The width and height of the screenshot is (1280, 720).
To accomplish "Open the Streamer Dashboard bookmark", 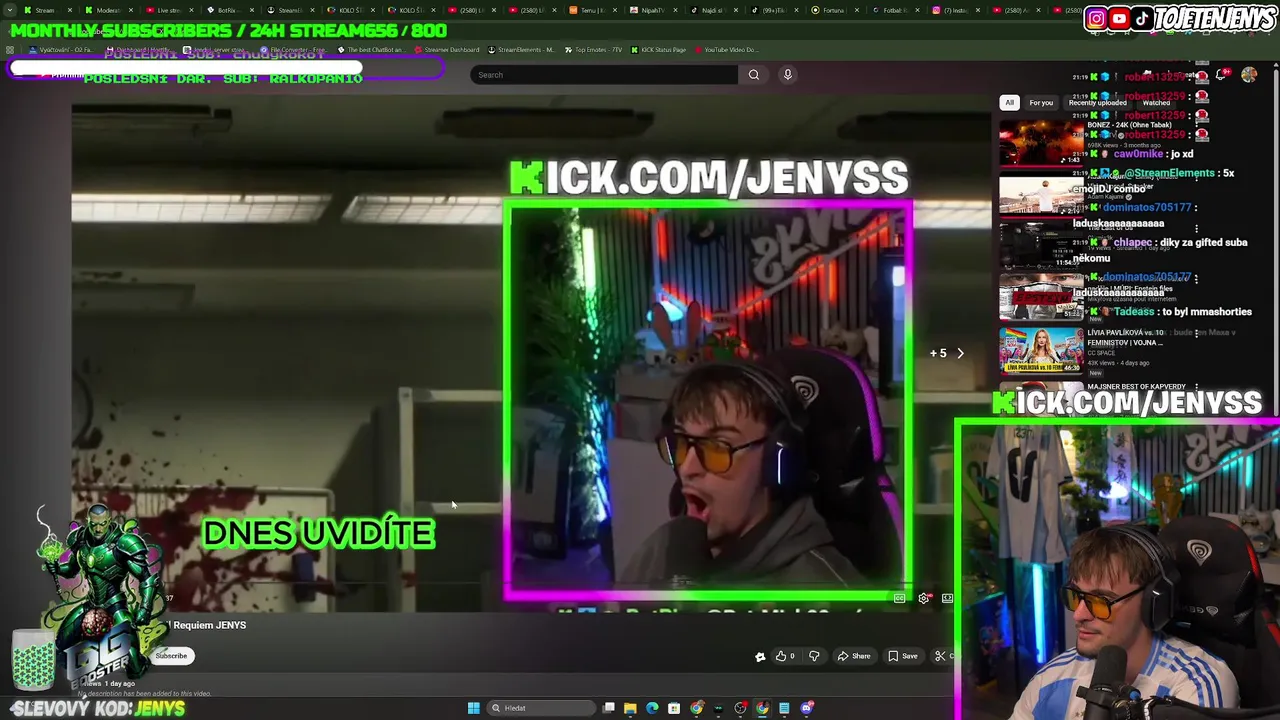I will (x=446, y=49).
